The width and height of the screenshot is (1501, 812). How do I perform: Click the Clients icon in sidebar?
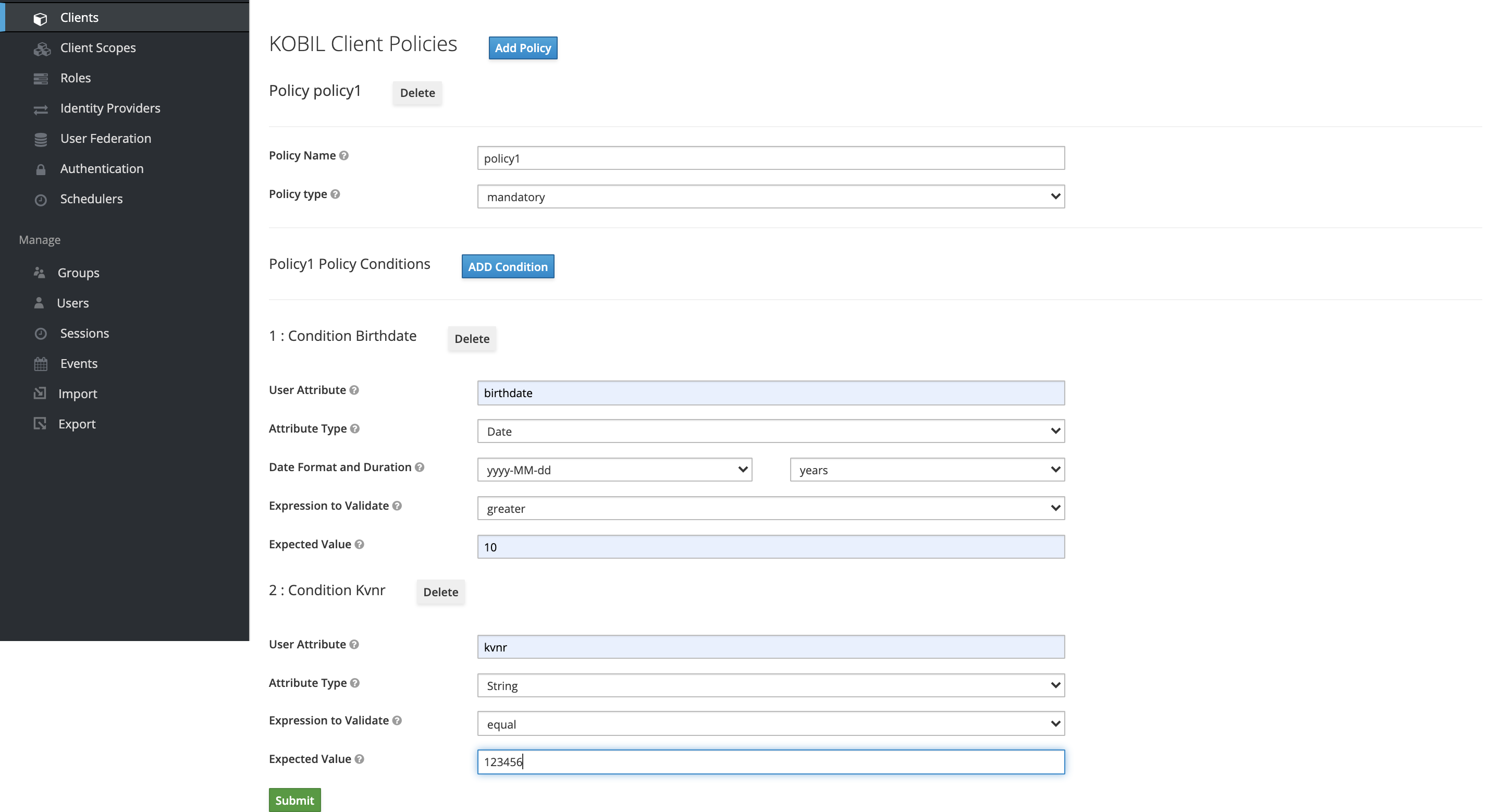(x=40, y=17)
